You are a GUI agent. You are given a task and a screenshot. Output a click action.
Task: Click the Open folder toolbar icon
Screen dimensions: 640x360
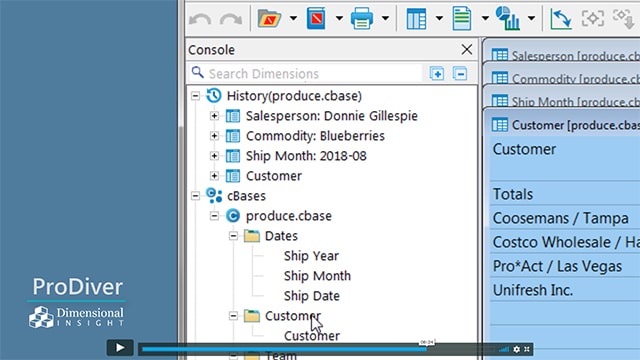pos(269,18)
